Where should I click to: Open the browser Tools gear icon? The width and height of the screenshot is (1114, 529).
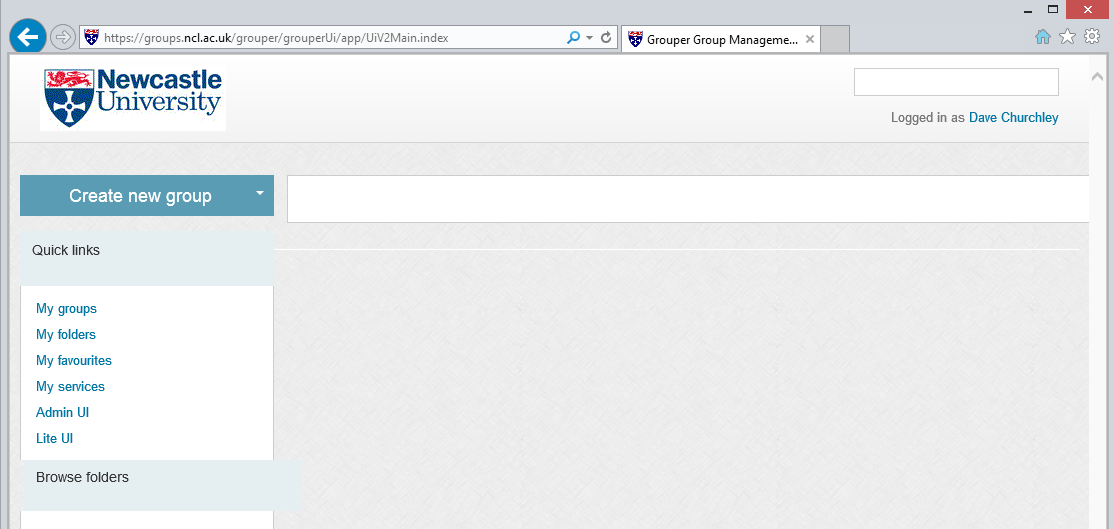tap(1092, 37)
